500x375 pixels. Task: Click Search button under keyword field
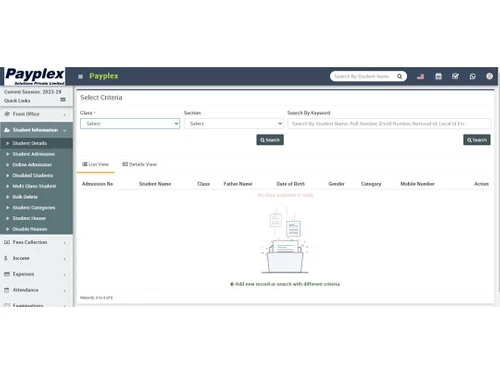[477, 140]
